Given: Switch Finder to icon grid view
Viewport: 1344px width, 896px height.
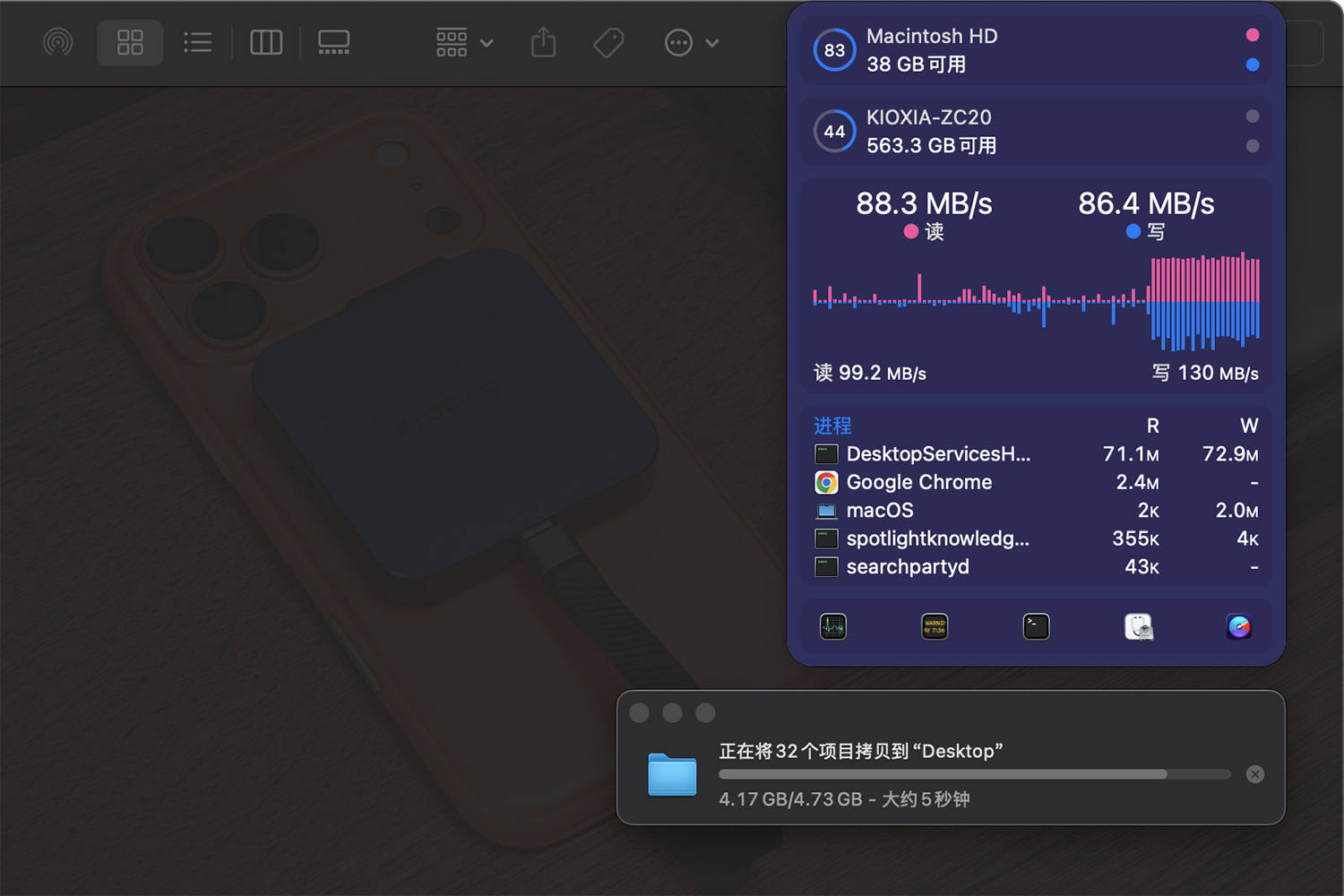Looking at the screenshot, I should tap(130, 42).
